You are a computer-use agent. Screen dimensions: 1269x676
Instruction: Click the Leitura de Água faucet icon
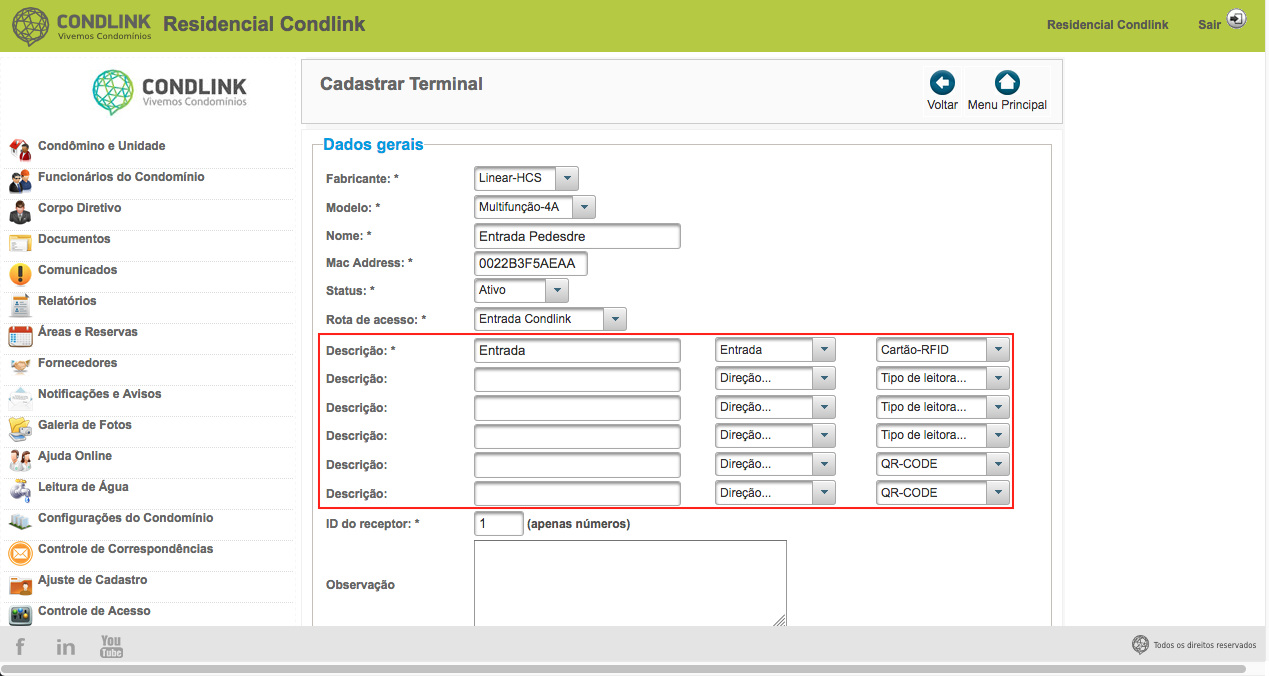(20, 491)
